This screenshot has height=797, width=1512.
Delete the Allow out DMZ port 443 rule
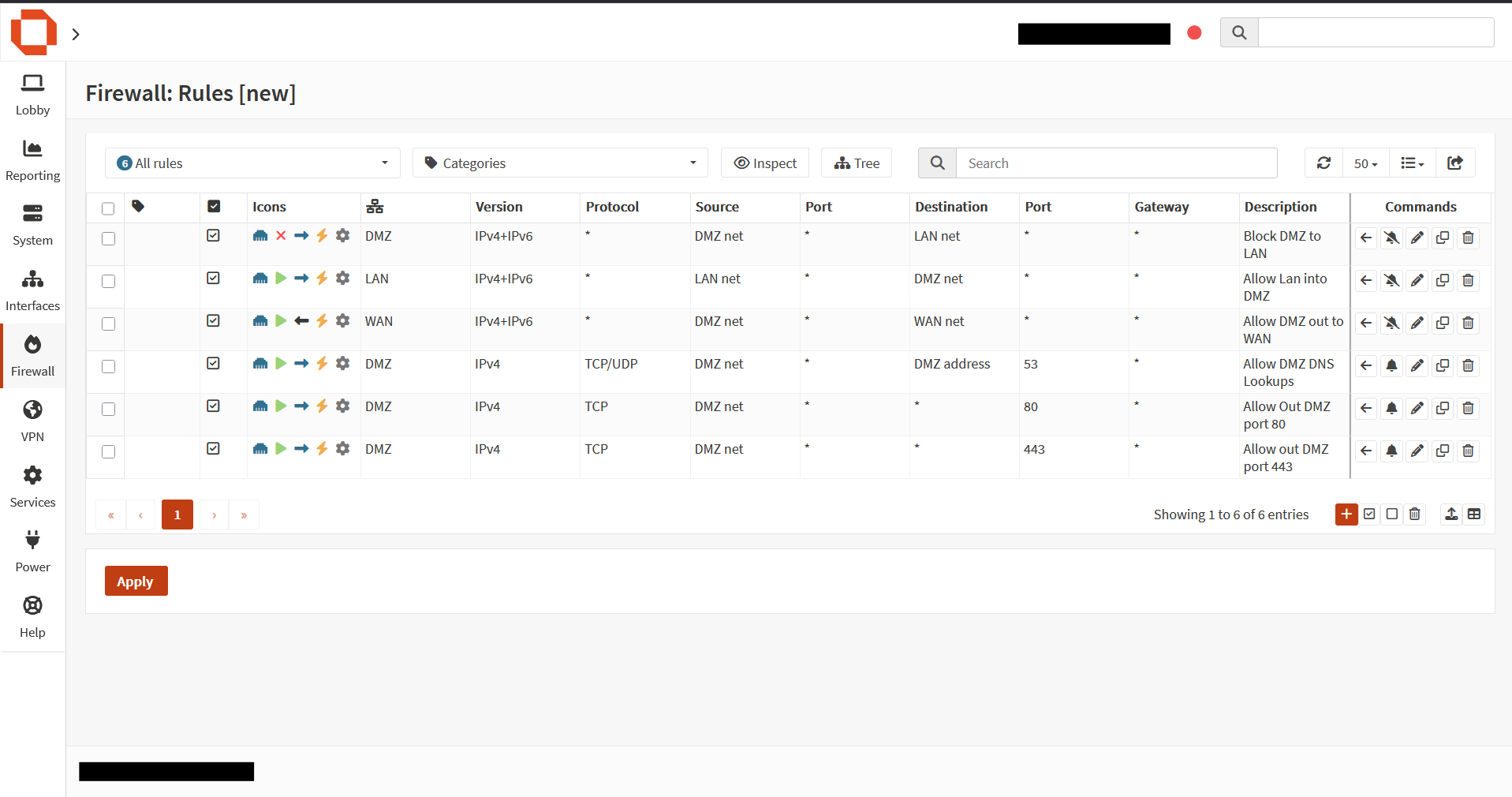1468,451
